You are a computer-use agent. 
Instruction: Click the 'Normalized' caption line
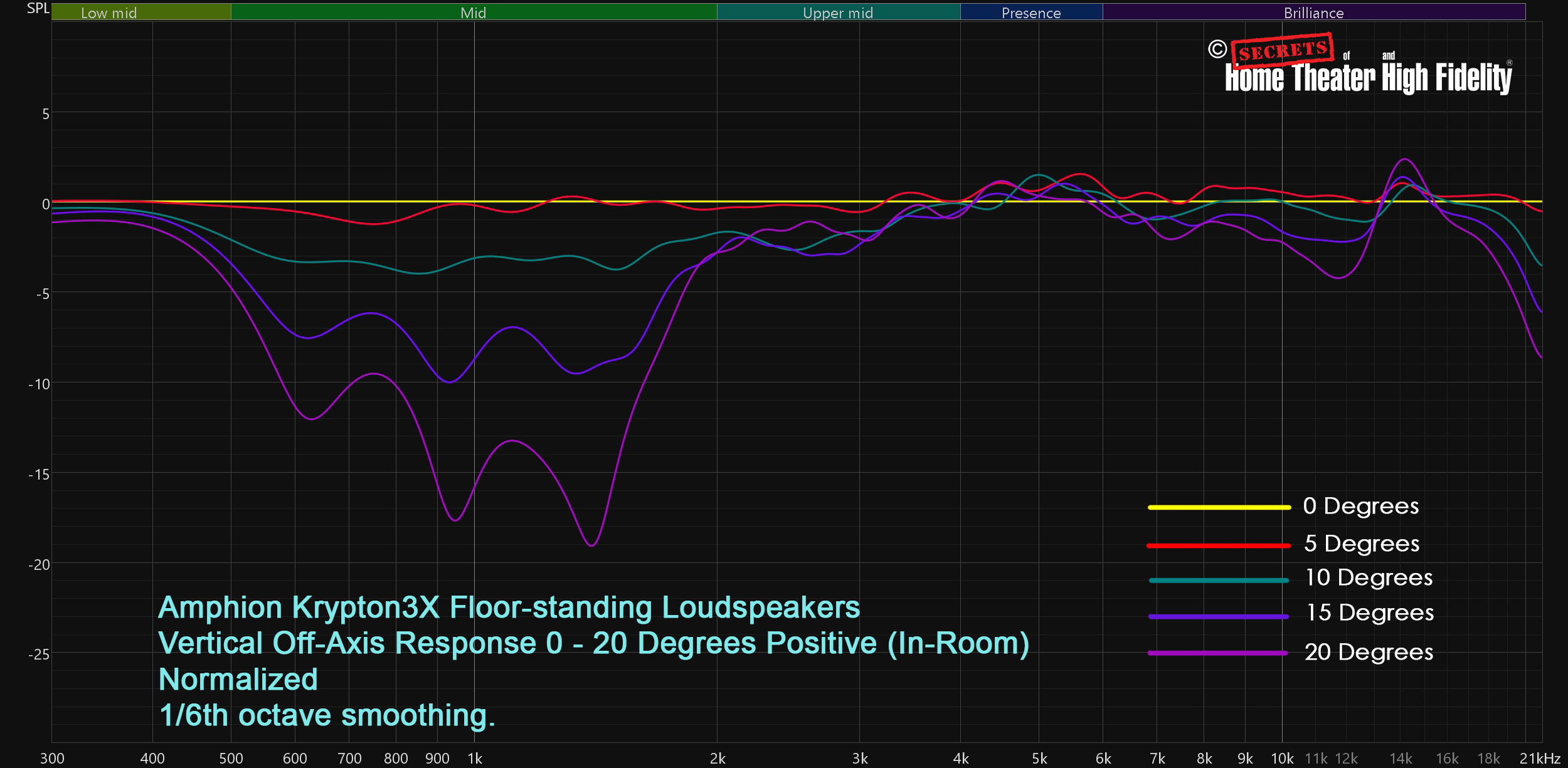[238, 680]
